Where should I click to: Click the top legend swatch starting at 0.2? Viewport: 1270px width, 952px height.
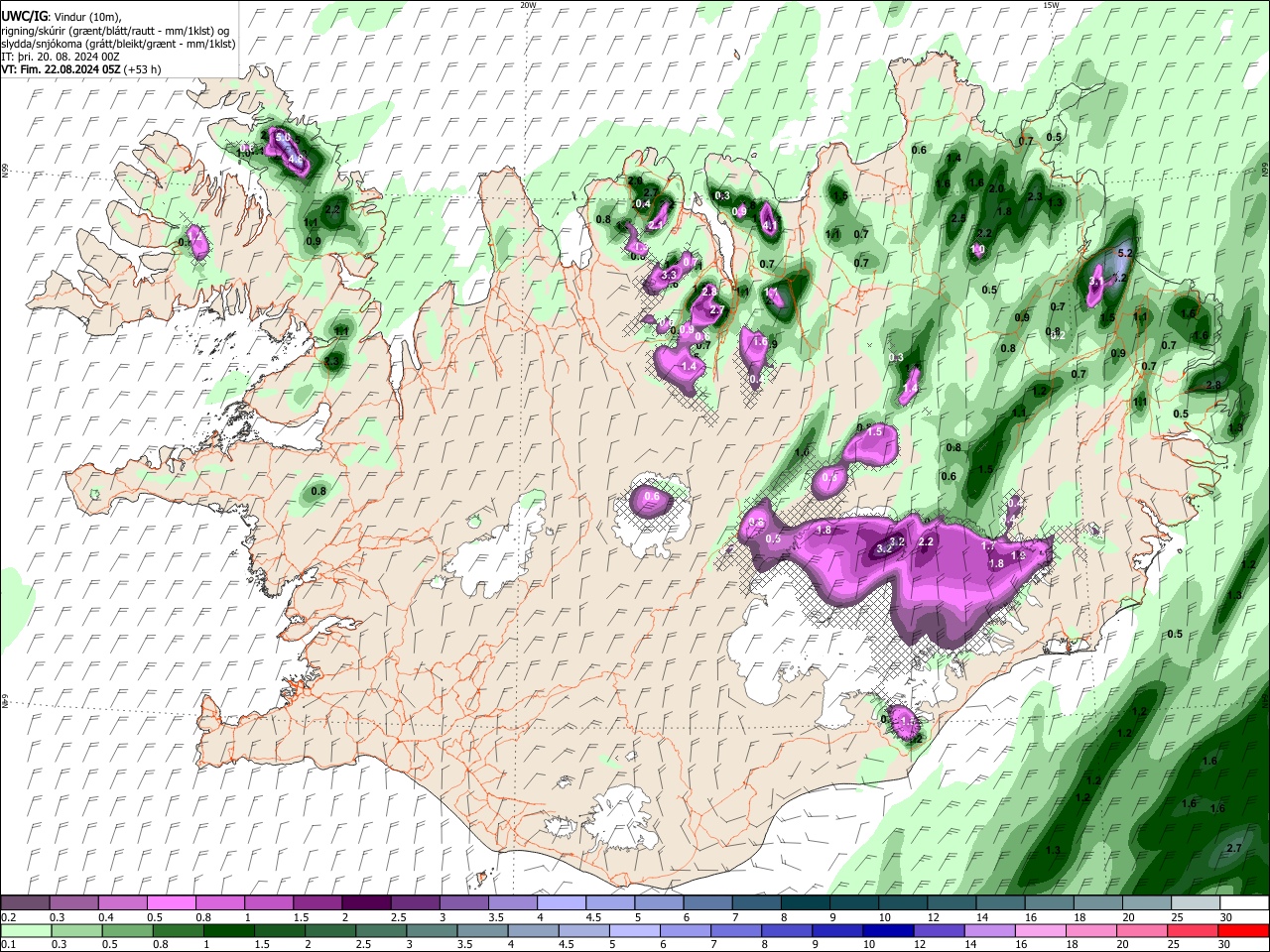point(25,903)
